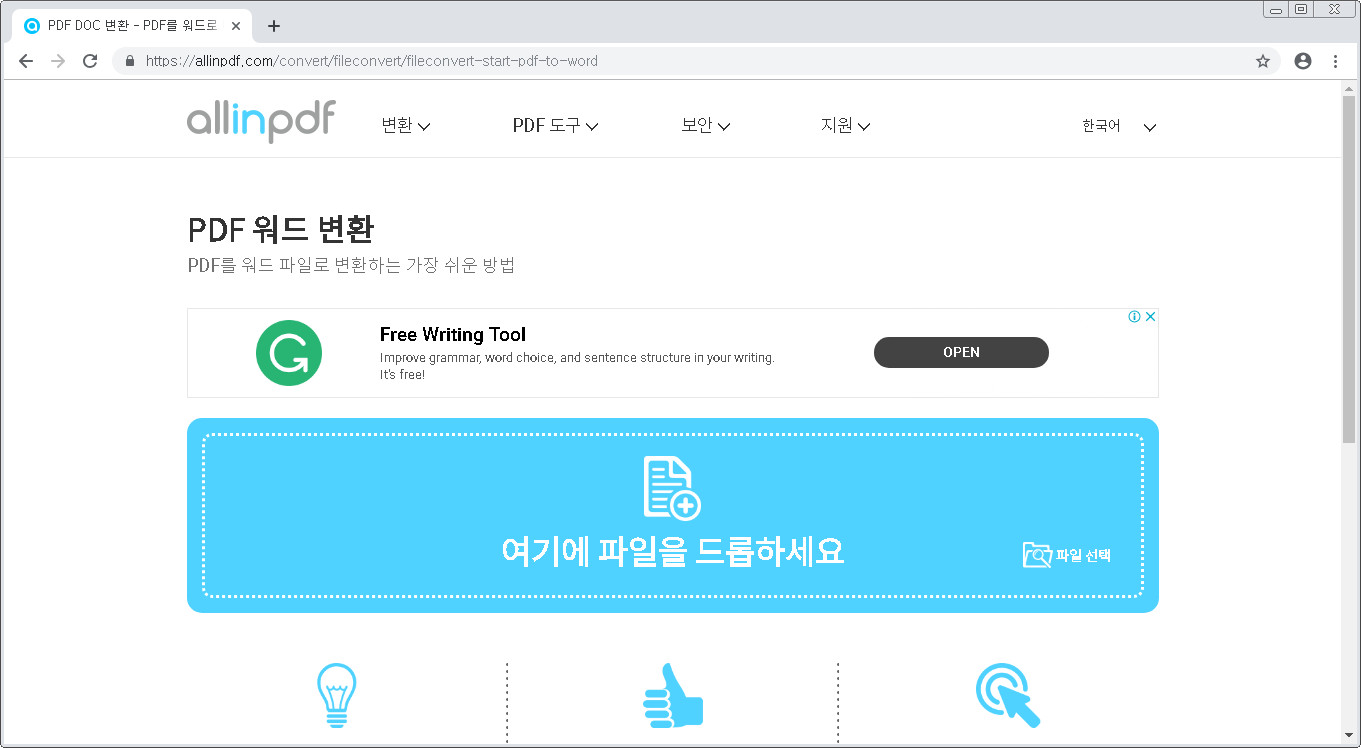Click the add-document upload icon

pyautogui.click(x=671, y=488)
